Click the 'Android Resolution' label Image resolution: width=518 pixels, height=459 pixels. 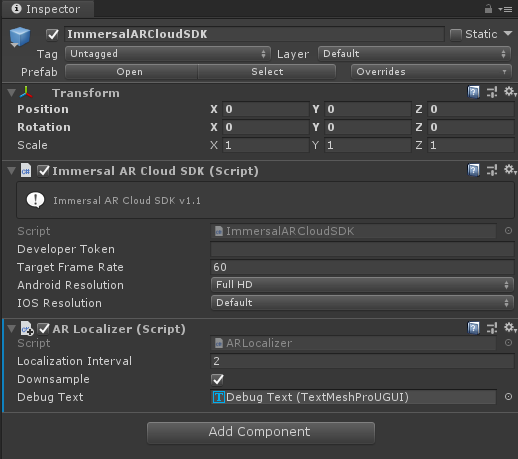coord(70,285)
